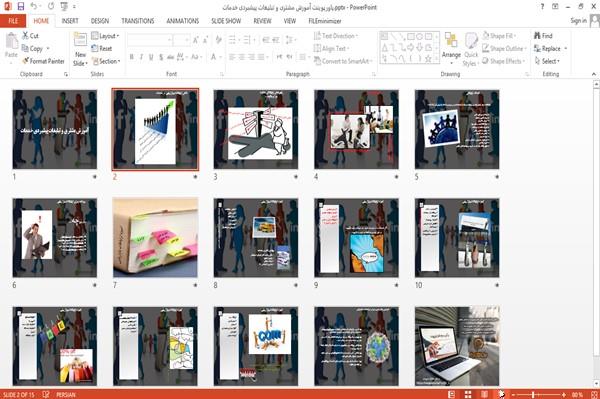The height and width of the screenshot is (399, 600).
Task: Collapse the ribbon with the arrow
Action: click(x=593, y=74)
